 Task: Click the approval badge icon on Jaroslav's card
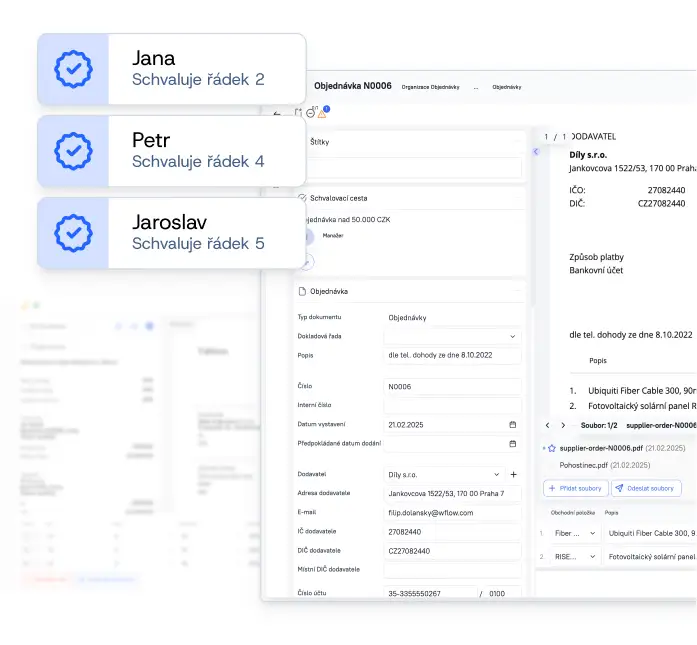click(73, 233)
